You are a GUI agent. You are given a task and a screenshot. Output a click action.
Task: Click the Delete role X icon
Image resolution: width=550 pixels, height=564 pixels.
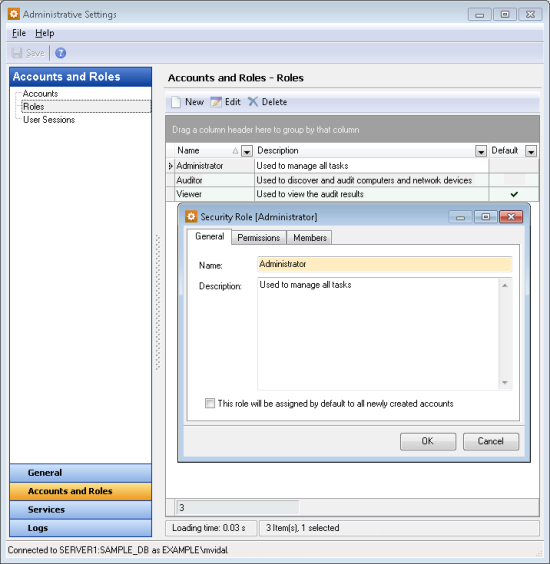pos(253,102)
